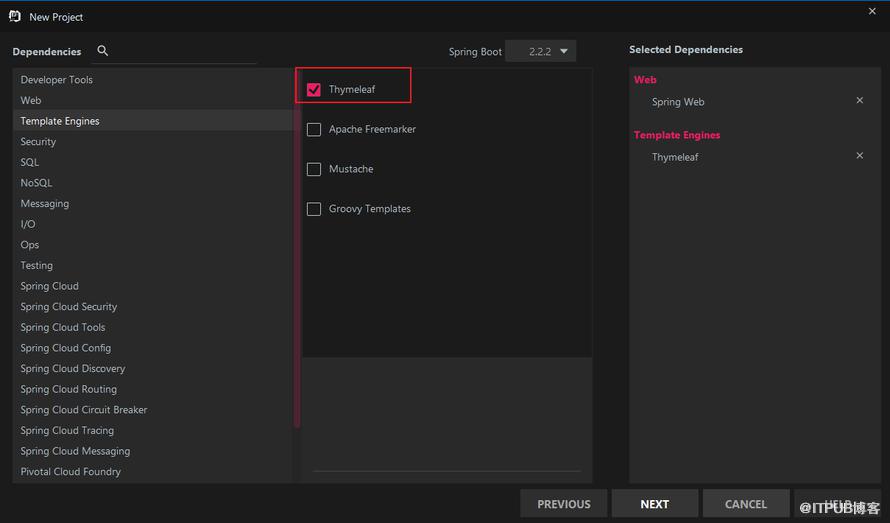Enable the Mustache dependency checkbox
The width and height of the screenshot is (890, 523).
coord(313,169)
